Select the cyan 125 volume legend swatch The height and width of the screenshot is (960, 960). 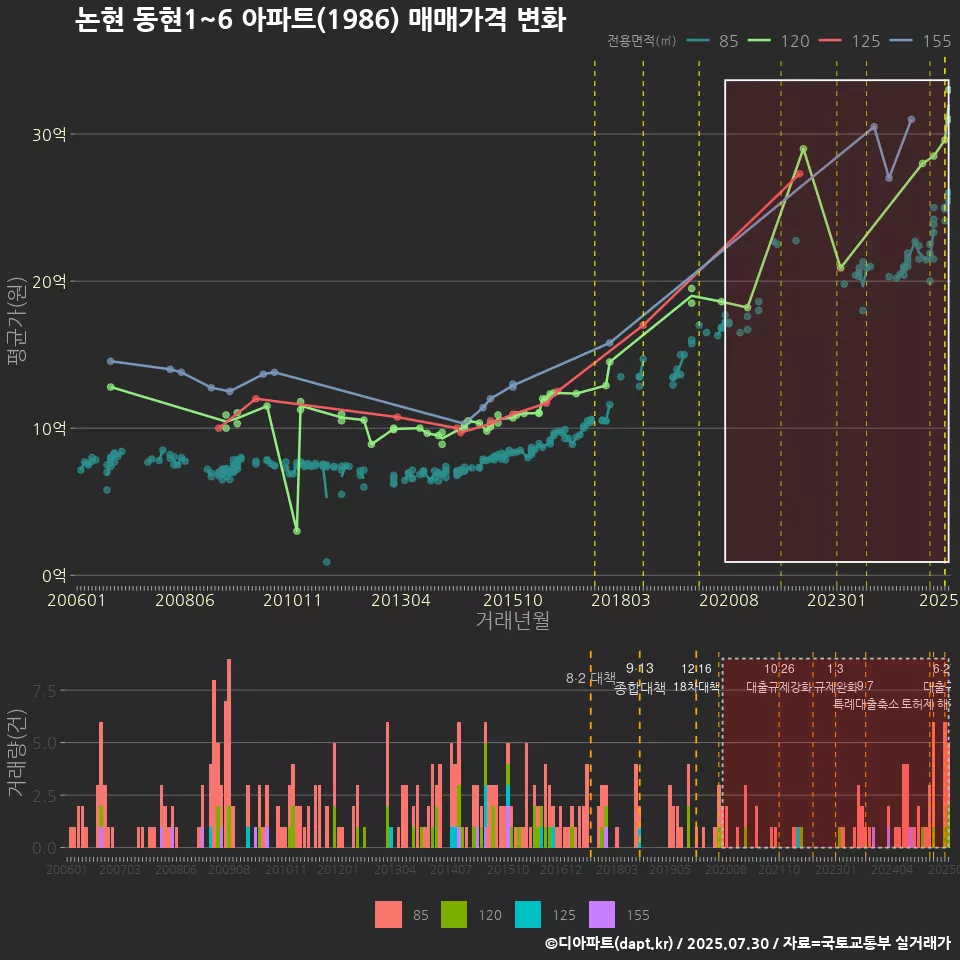tap(528, 914)
